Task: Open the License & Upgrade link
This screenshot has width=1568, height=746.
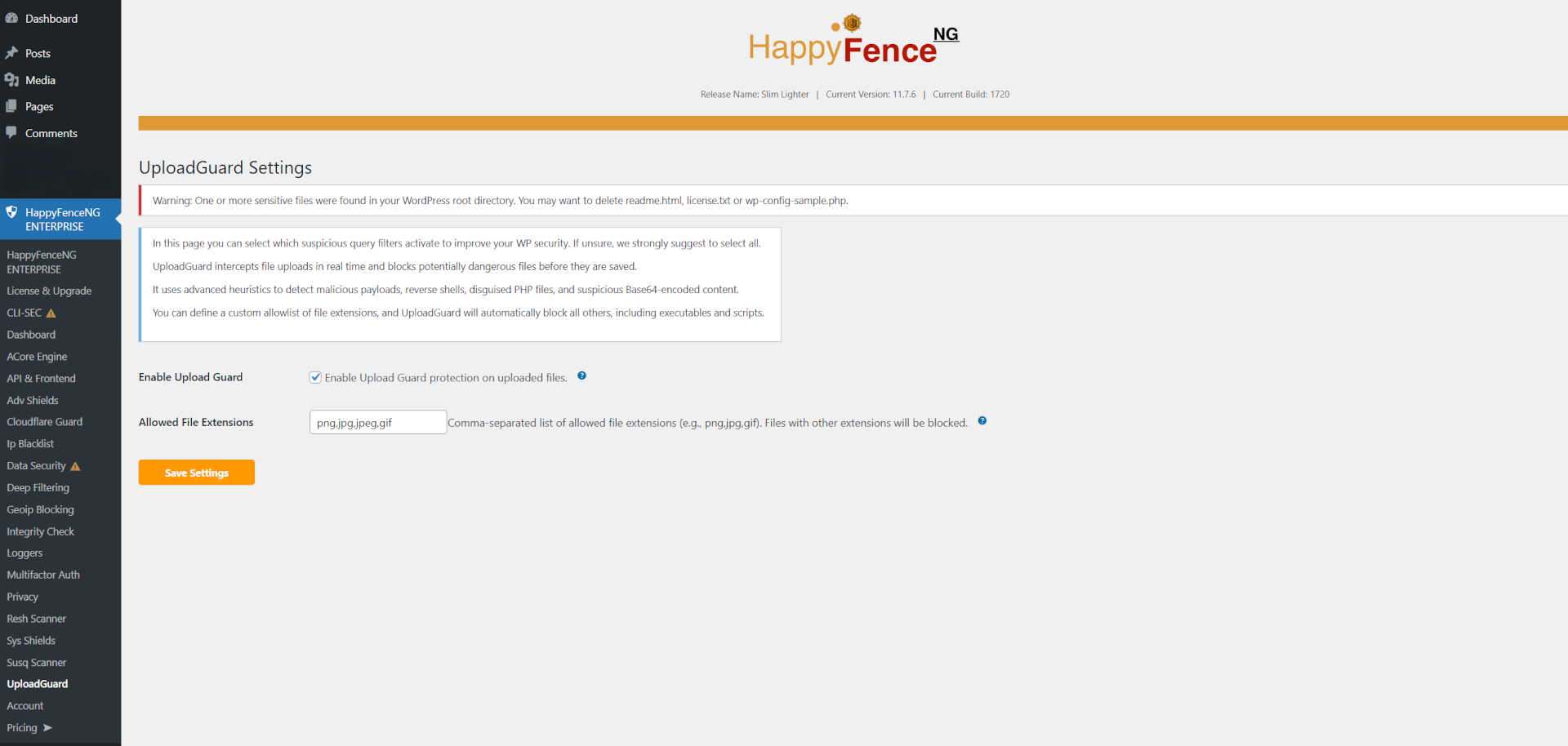Action: (x=49, y=291)
